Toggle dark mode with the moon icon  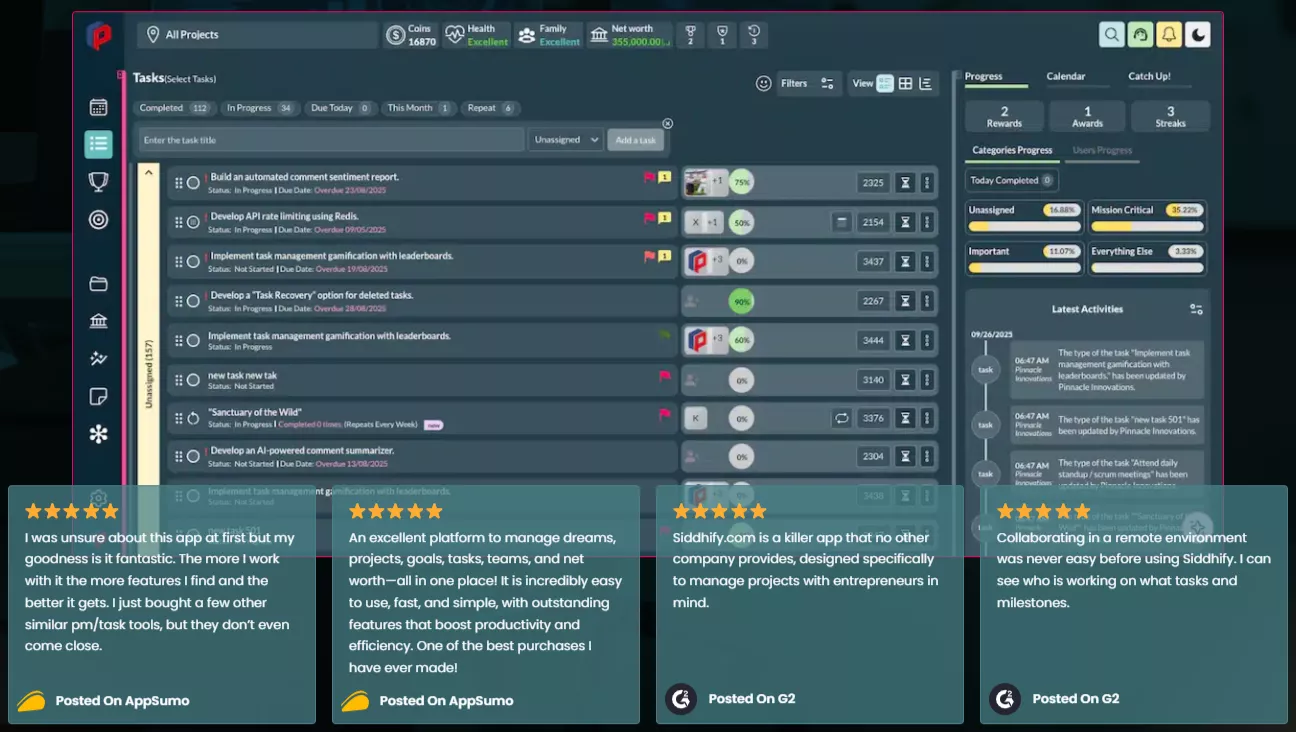point(1198,35)
